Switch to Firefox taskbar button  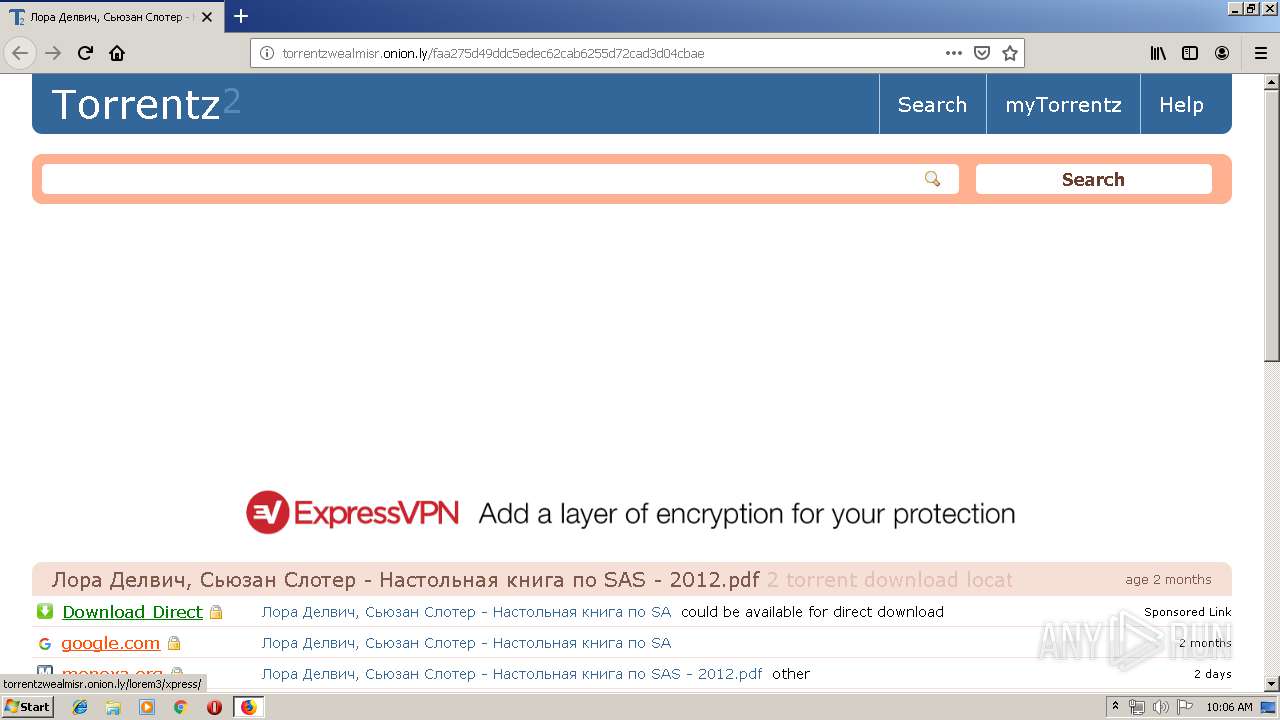point(248,707)
